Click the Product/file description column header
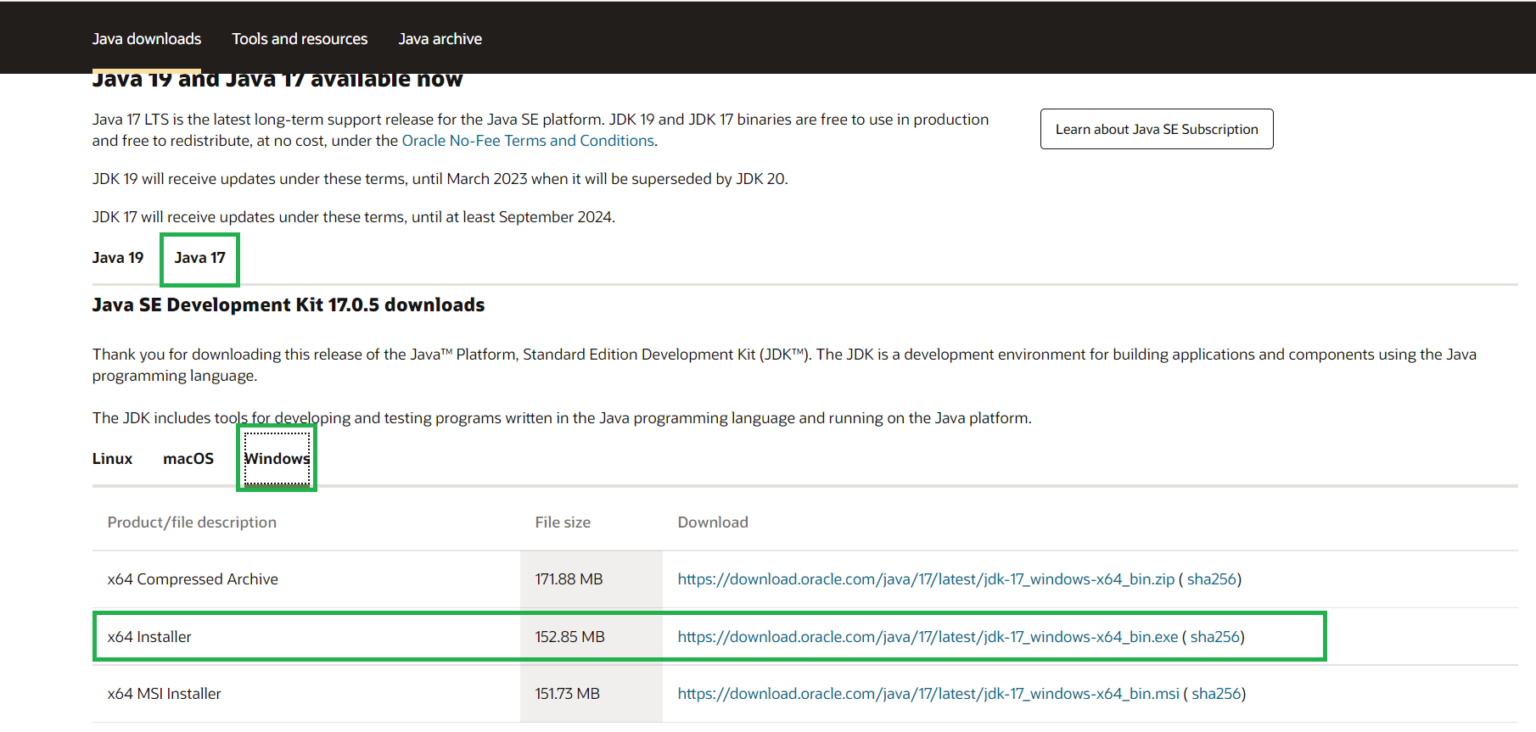 (x=192, y=522)
